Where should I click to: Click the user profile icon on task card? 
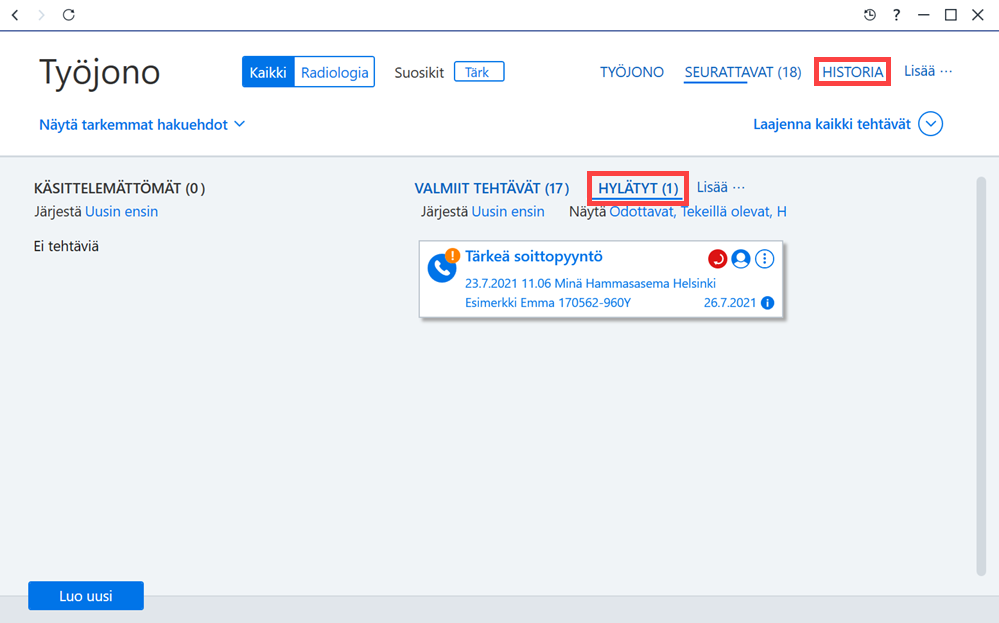click(741, 259)
